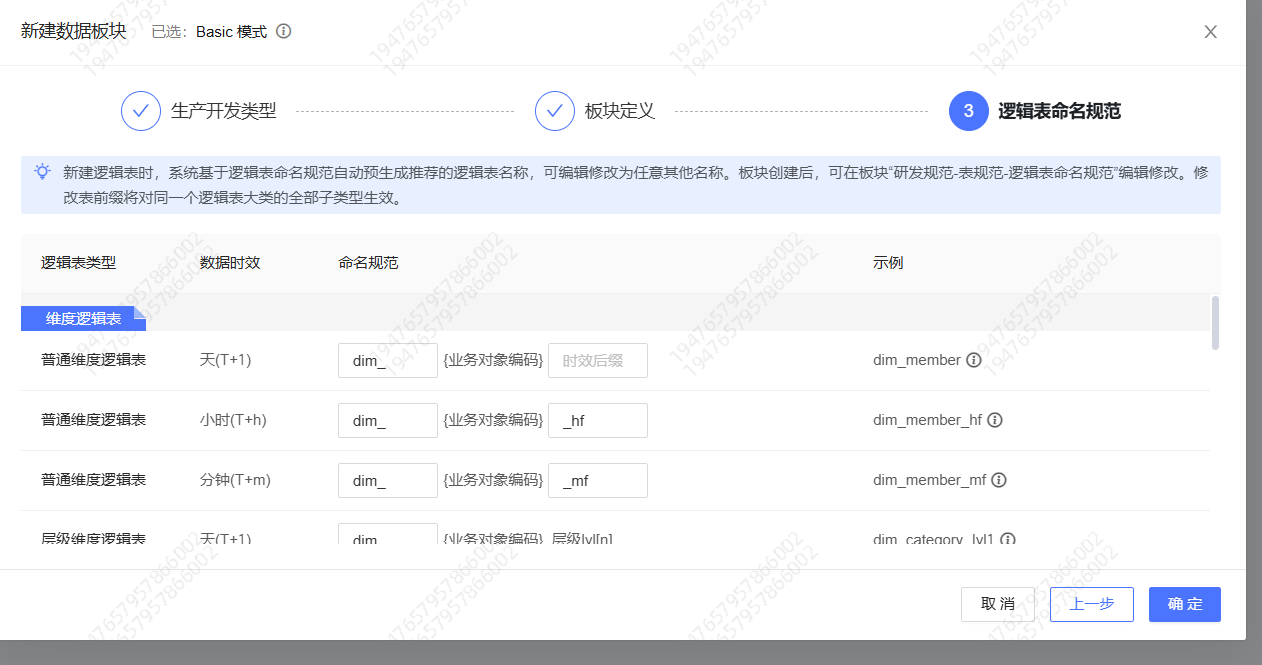This screenshot has width=1262, height=665.
Task: Click the lightbulb icon in the tip banner
Action: click(x=41, y=172)
